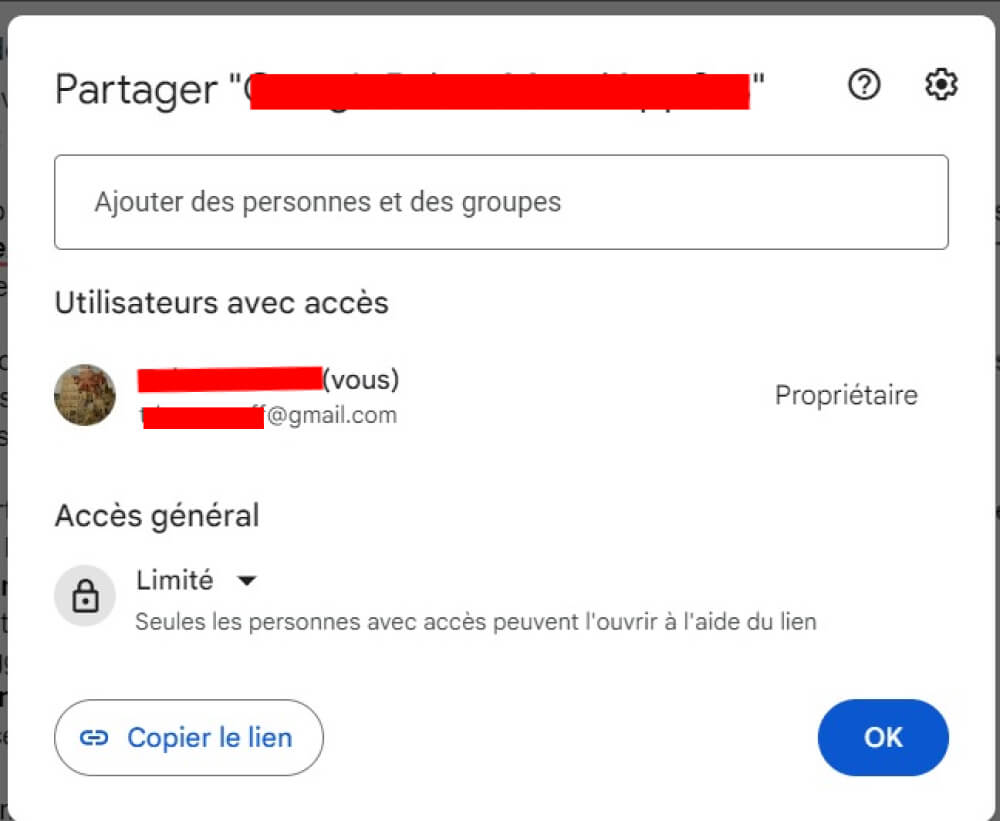Confirm sharing with the OK button
The width and height of the screenshot is (1000, 821).
[882, 737]
